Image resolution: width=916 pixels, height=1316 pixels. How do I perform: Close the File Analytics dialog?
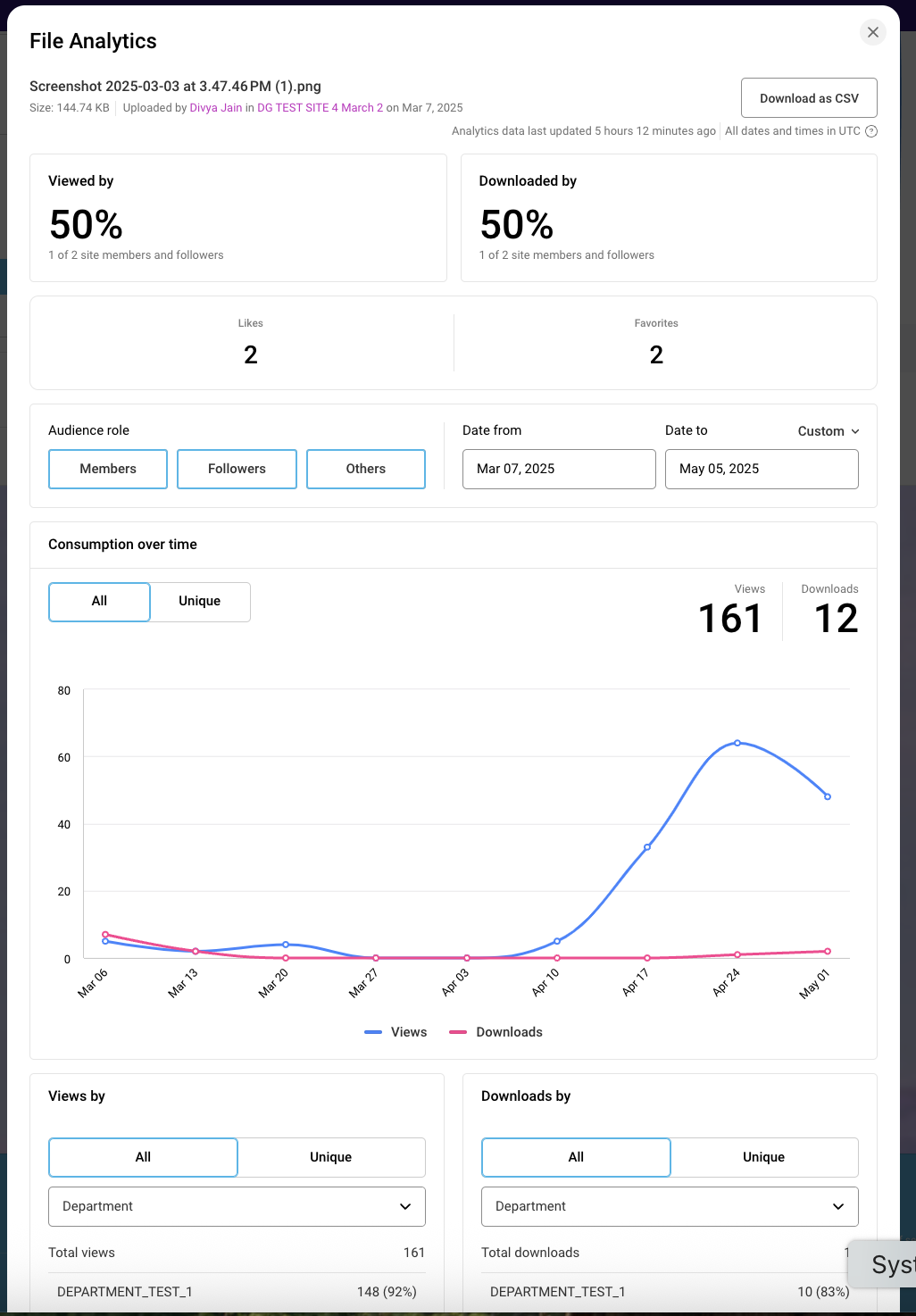[872, 32]
